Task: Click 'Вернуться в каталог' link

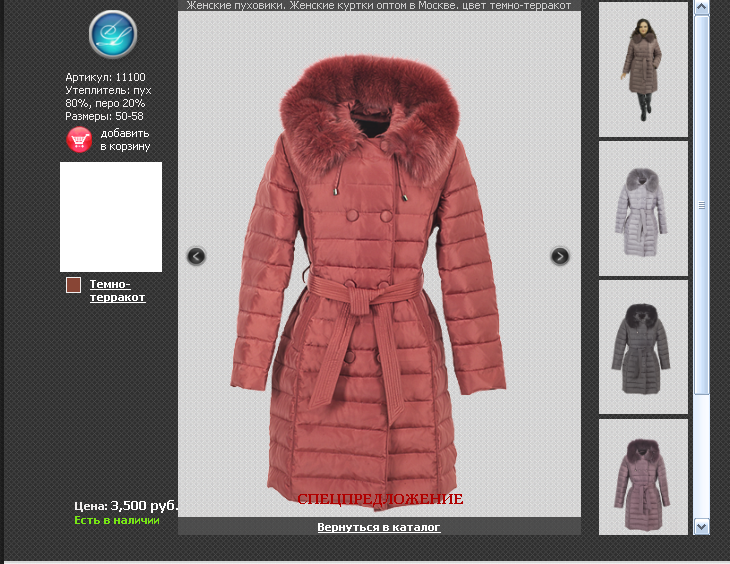Action: click(x=379, y=527)
